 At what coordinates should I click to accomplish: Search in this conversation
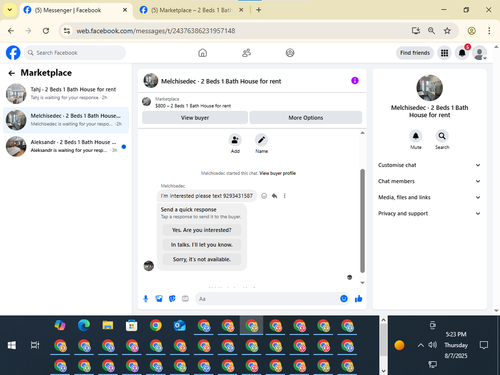(442, 136)
